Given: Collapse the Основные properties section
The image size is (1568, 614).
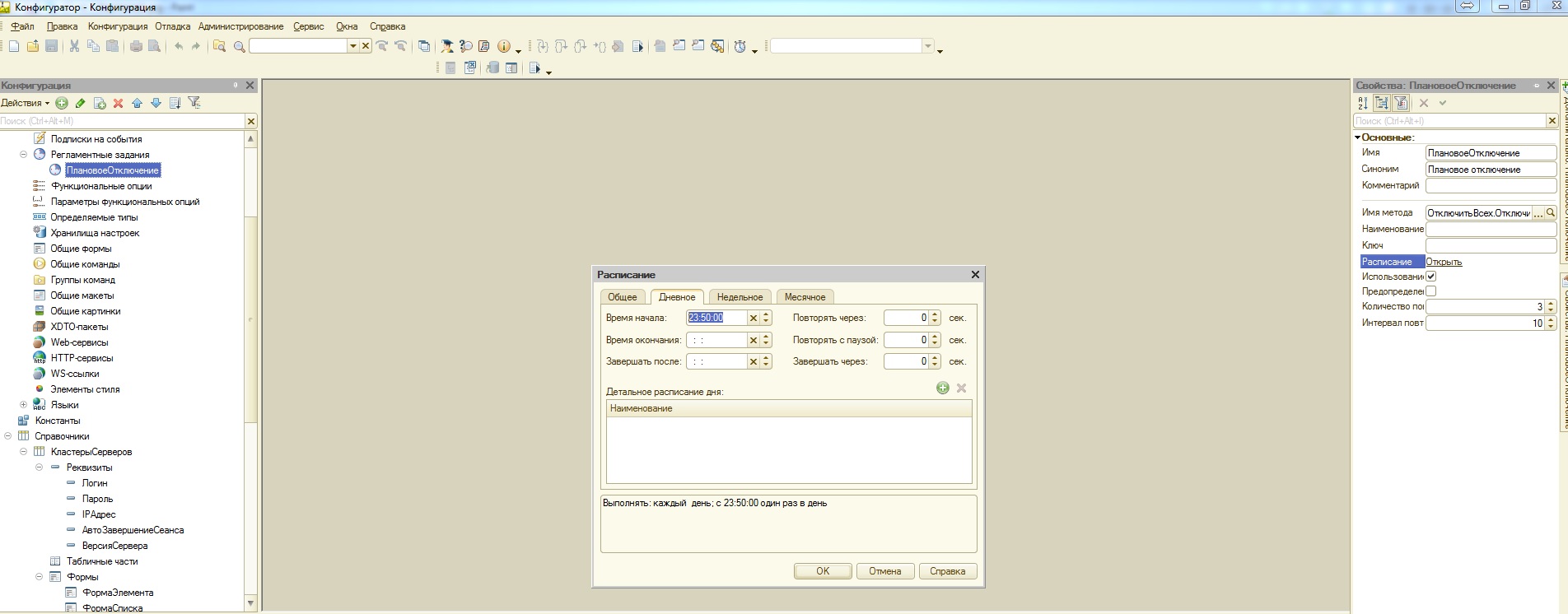Looking at the screenshot, I should click(1358, 137).
